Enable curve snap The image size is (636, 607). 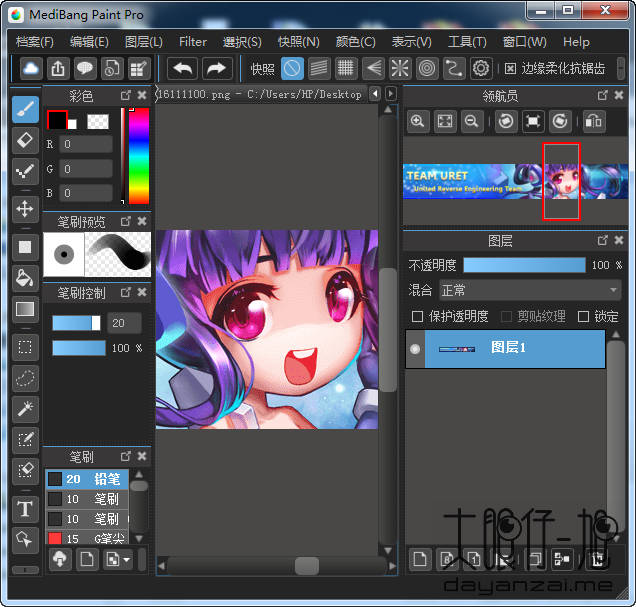coord(454,68)
